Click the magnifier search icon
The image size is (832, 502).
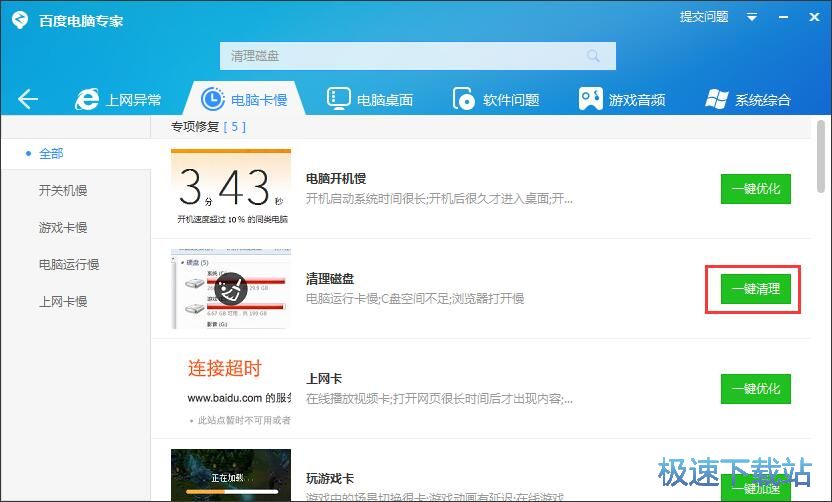[593, 56]
